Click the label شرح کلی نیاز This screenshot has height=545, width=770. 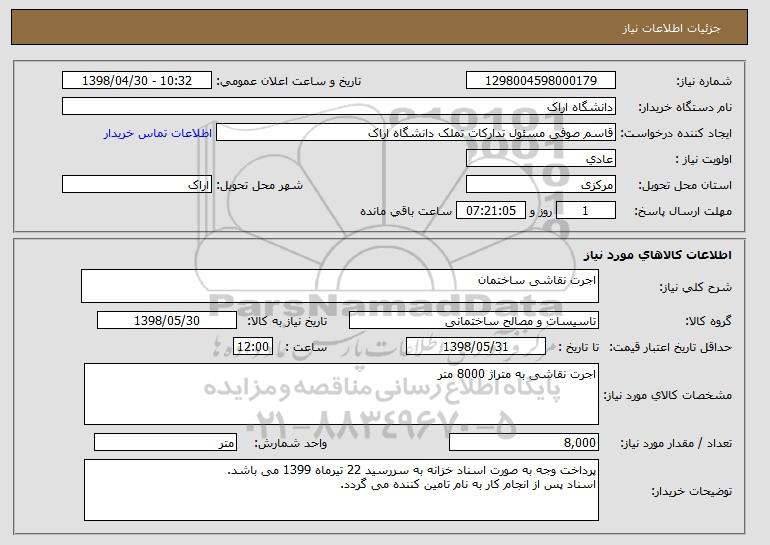[696, 287]
